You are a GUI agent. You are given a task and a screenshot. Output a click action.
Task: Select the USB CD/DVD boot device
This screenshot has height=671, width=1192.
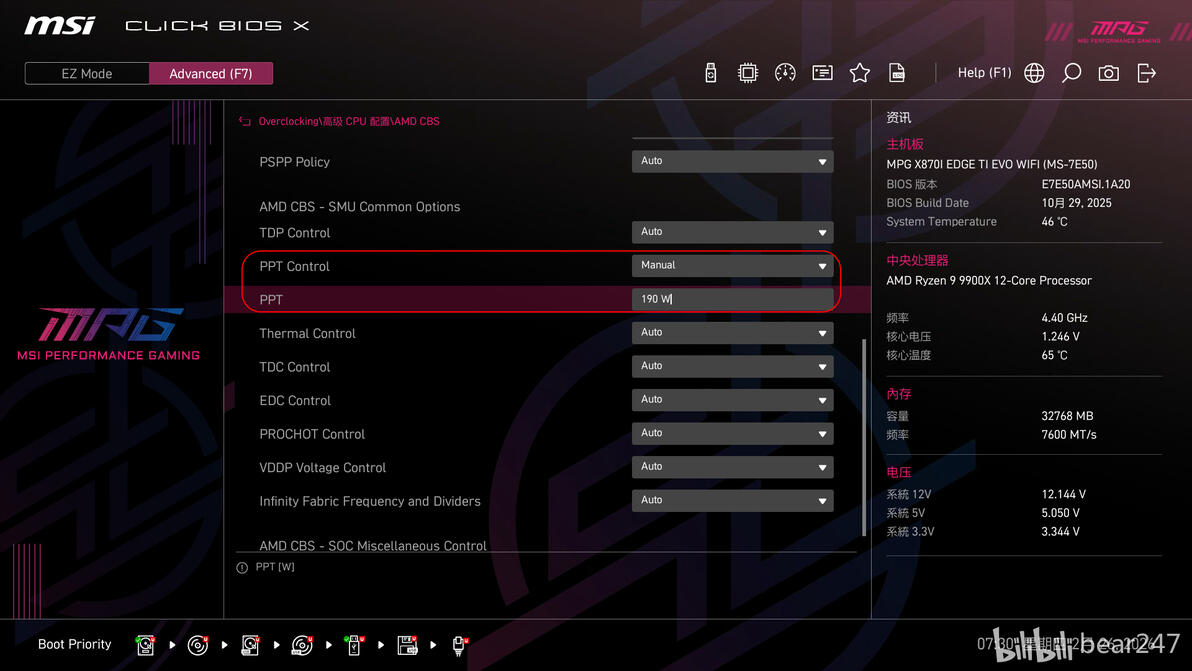(x=303, y=645)
